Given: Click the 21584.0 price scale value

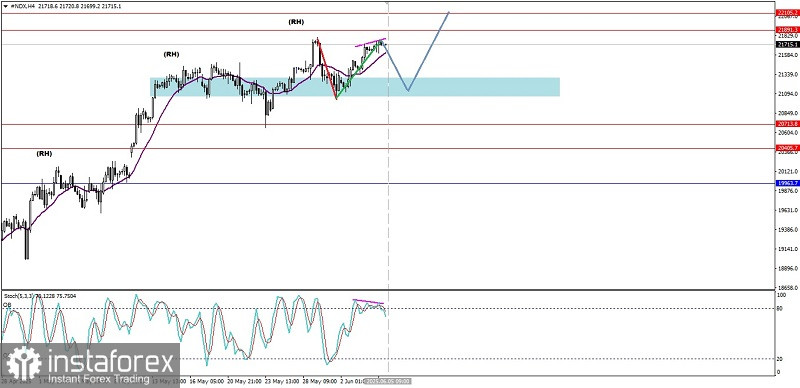Looking at the screenshot, I should tap(788, 55).
